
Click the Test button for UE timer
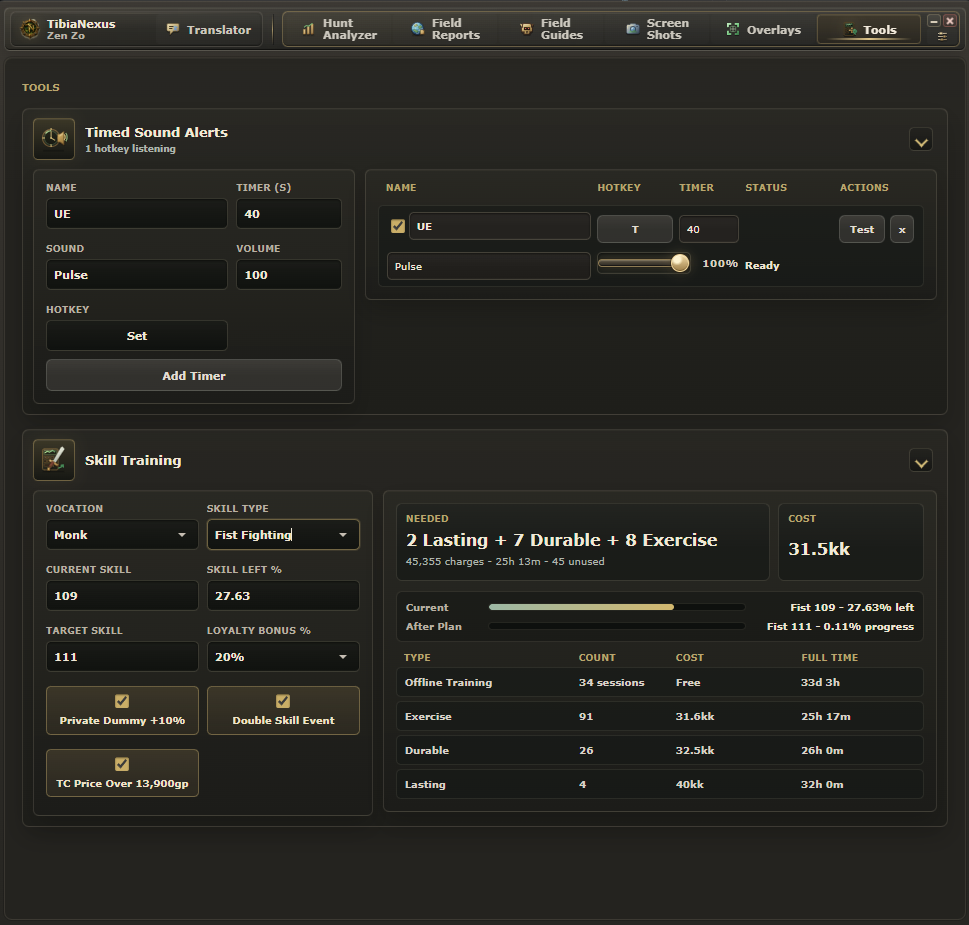pyautogui.click(x=861, y=229)
